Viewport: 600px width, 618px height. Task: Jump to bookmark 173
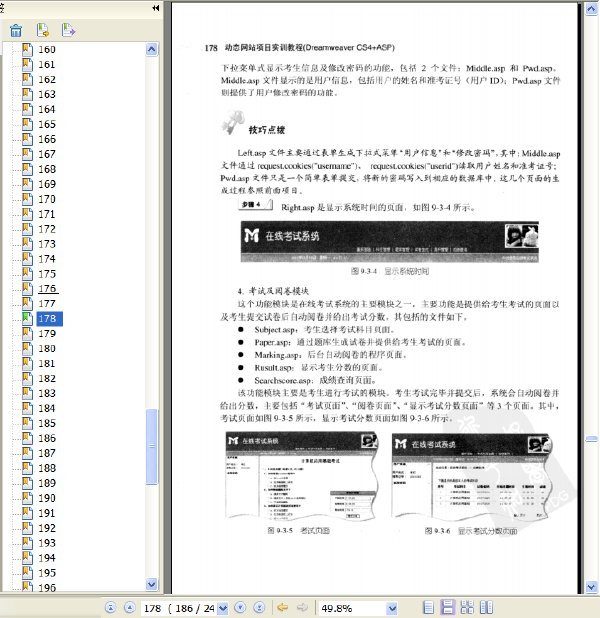click(x=47, y=244)
